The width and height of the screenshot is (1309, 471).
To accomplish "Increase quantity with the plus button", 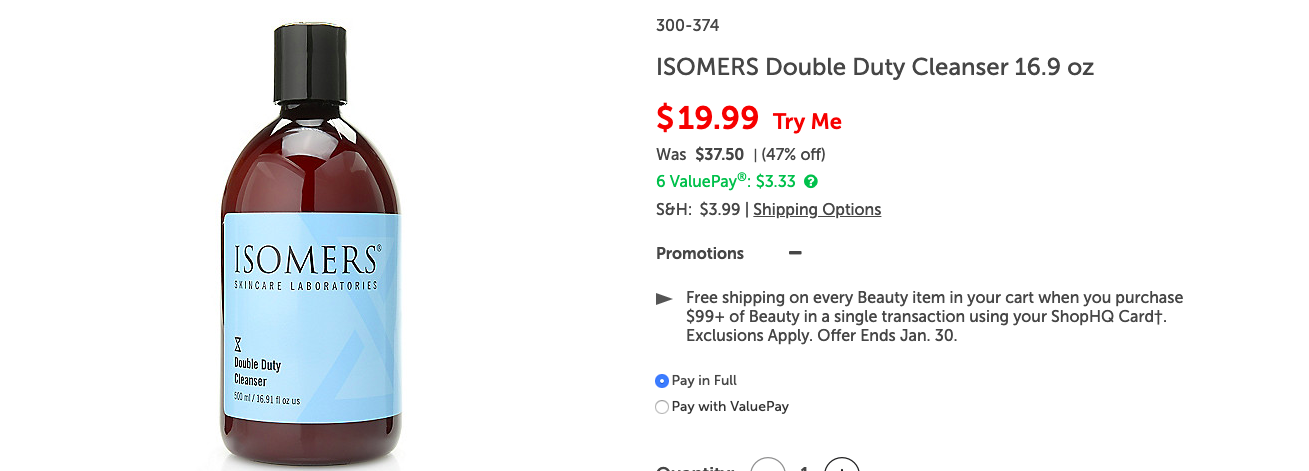I will click(842, 466).
